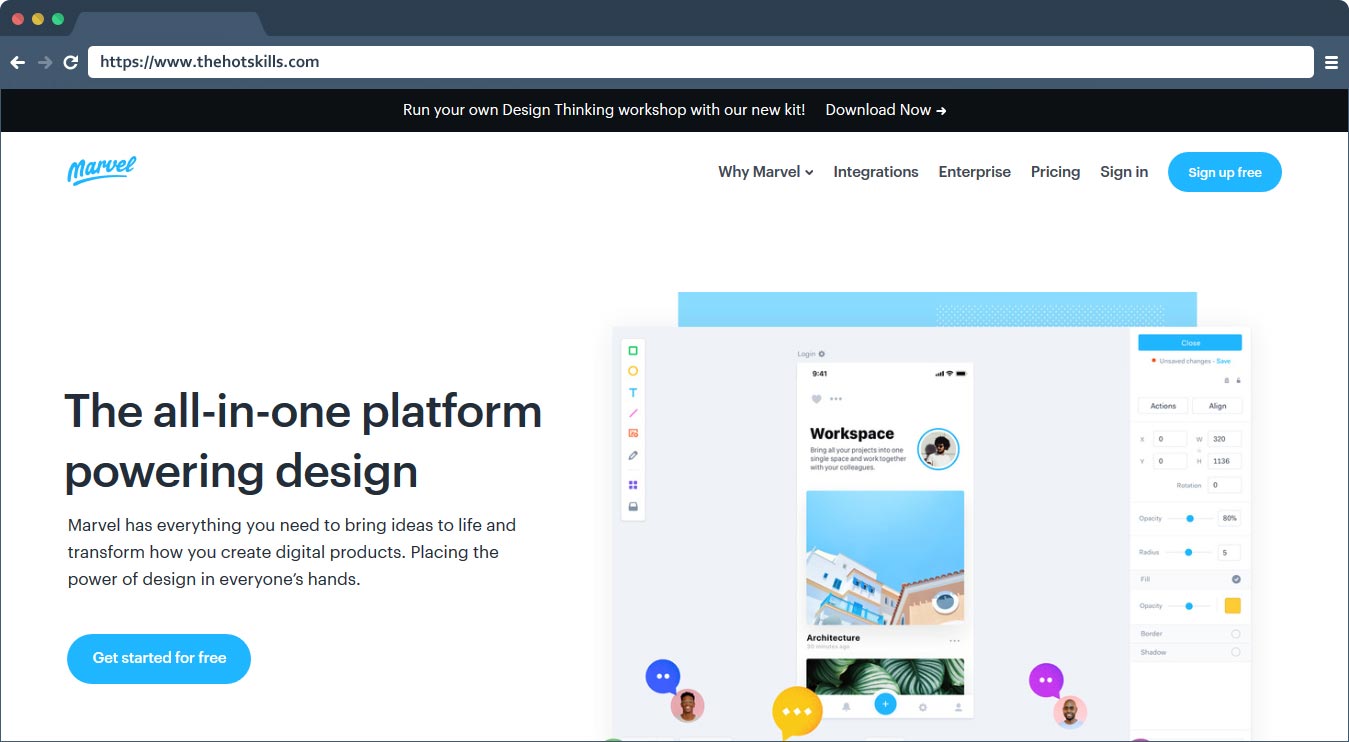Open the yellow fill color swatch

[x=1233, y=606]
